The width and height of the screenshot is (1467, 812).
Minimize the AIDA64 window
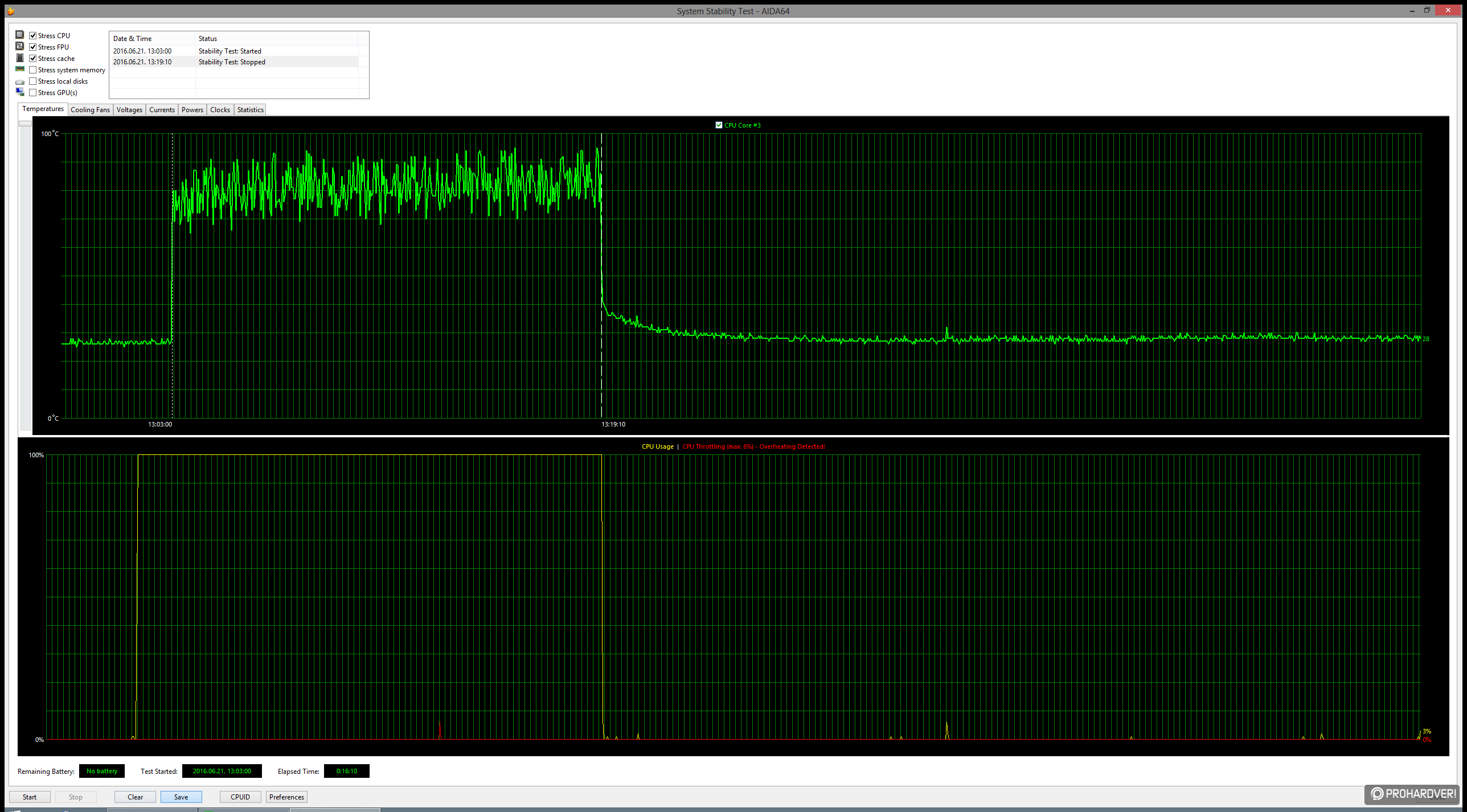(x=1412, y=10)
